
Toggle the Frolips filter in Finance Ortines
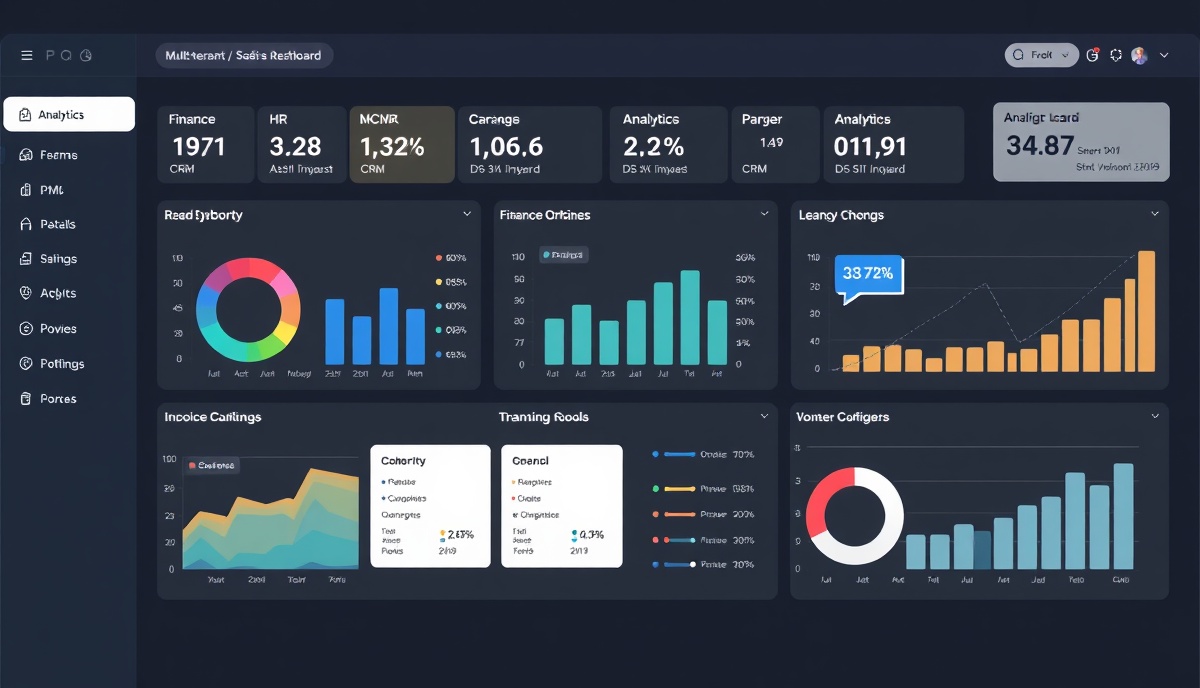564,255
